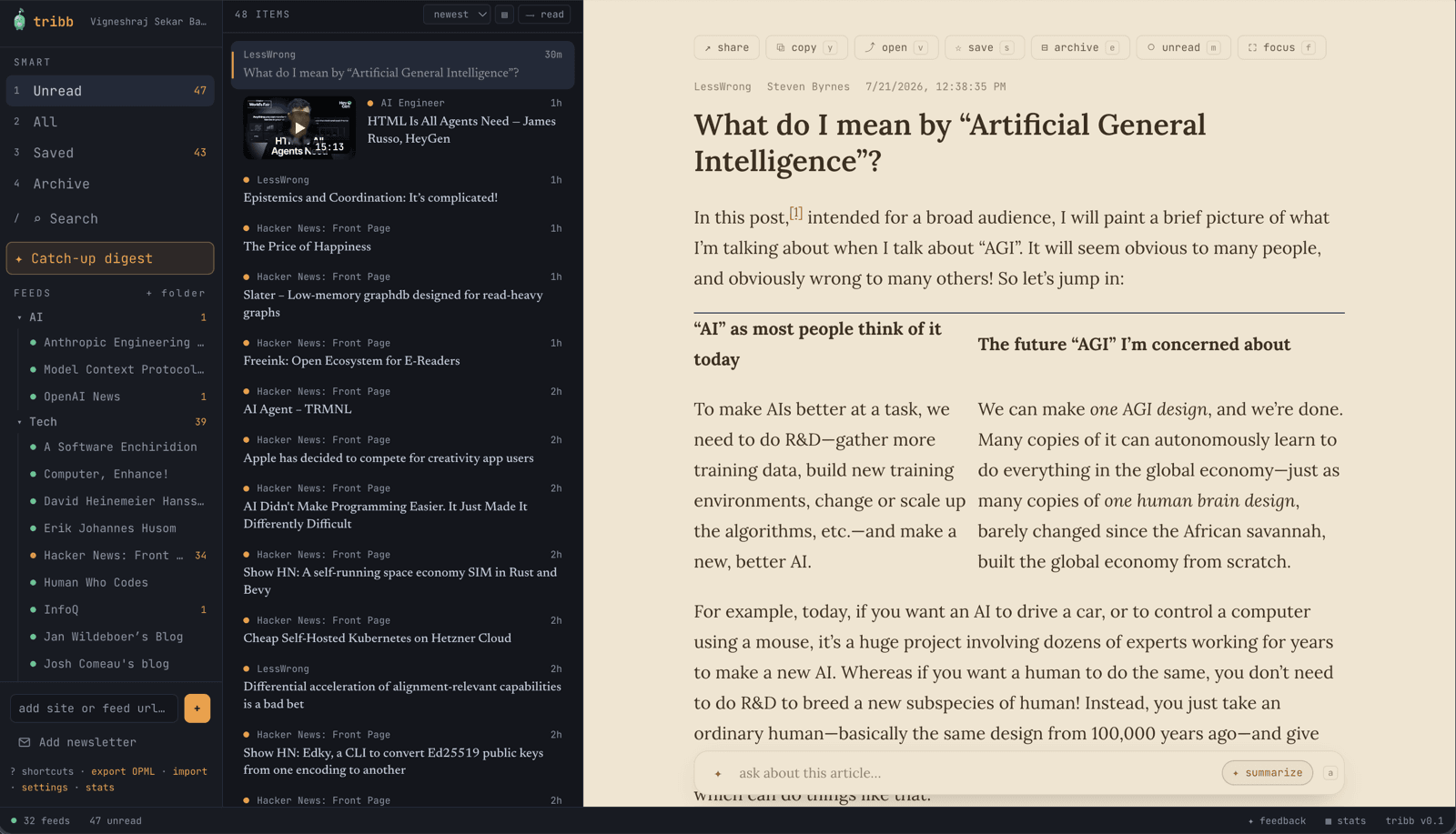Open the Saved smart view

pos(110,153)
